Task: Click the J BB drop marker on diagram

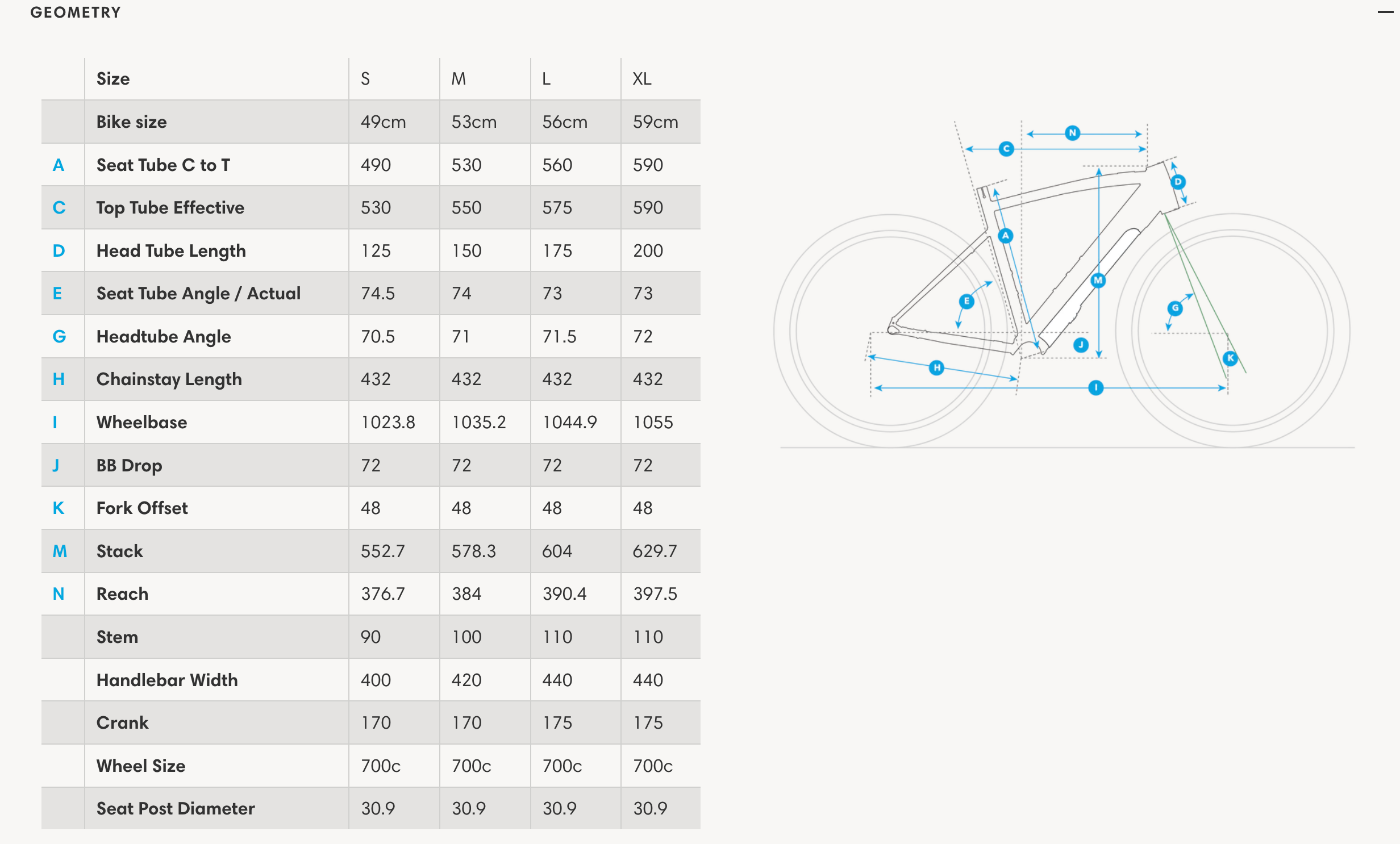Action: pyautogui.click(x=1081, y=345)
